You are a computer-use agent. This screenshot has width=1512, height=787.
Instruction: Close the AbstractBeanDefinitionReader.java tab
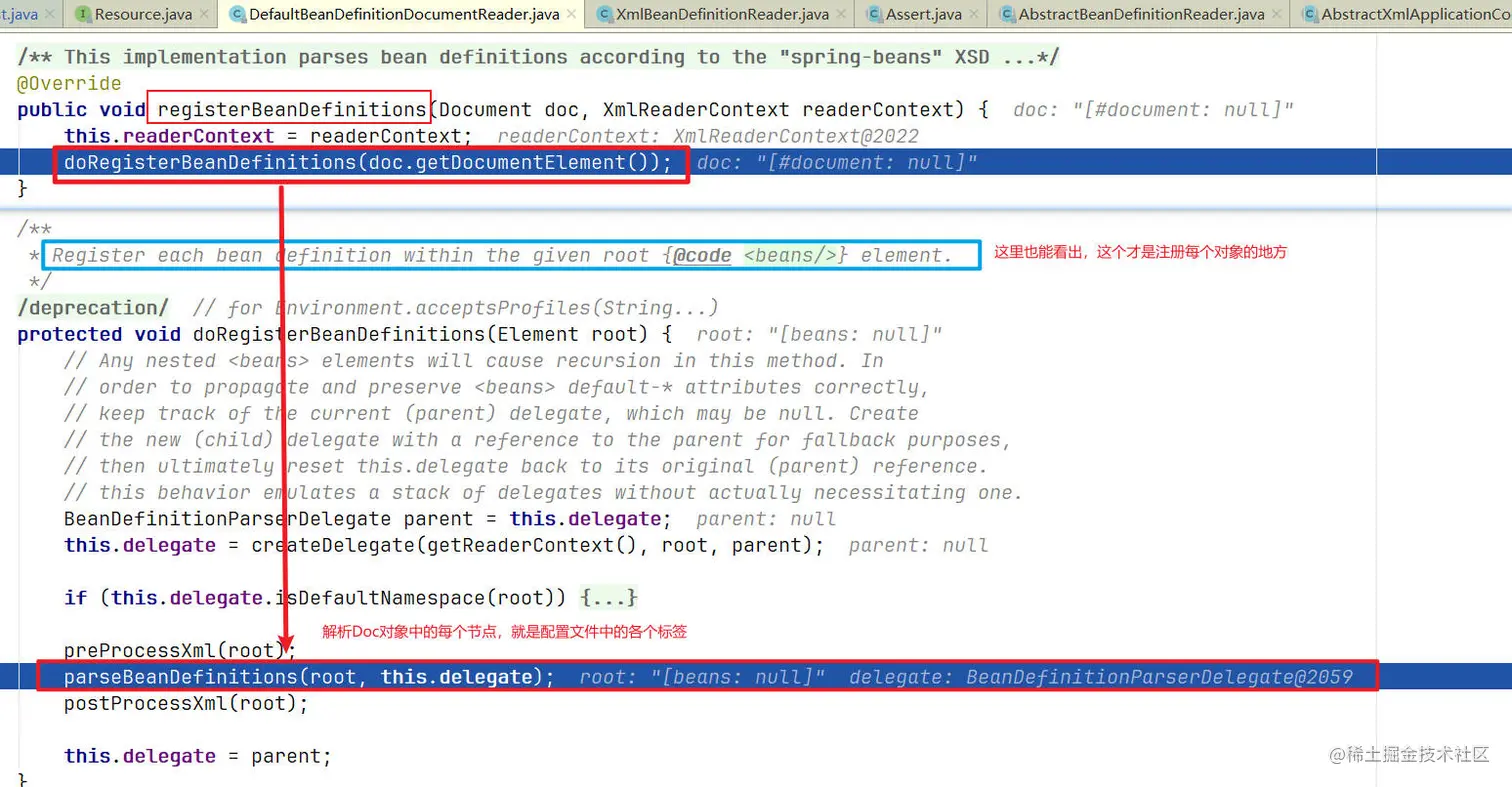pos(1277,15)
